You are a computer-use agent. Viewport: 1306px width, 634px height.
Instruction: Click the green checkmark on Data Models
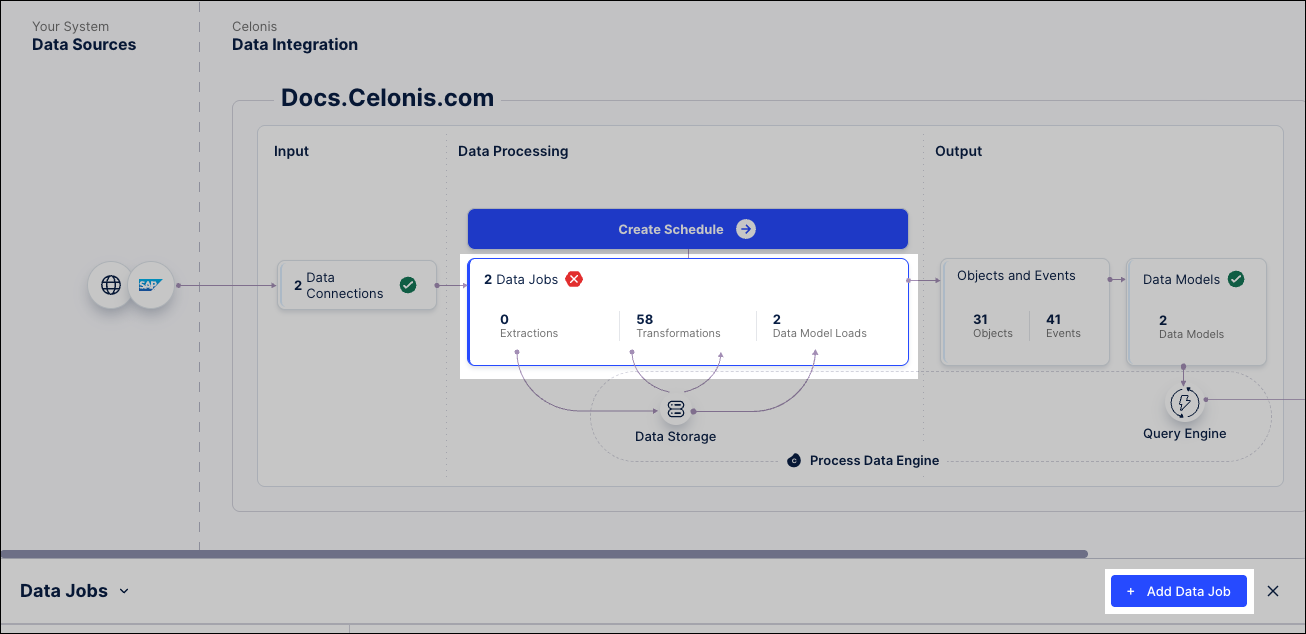pos(1236,279)
